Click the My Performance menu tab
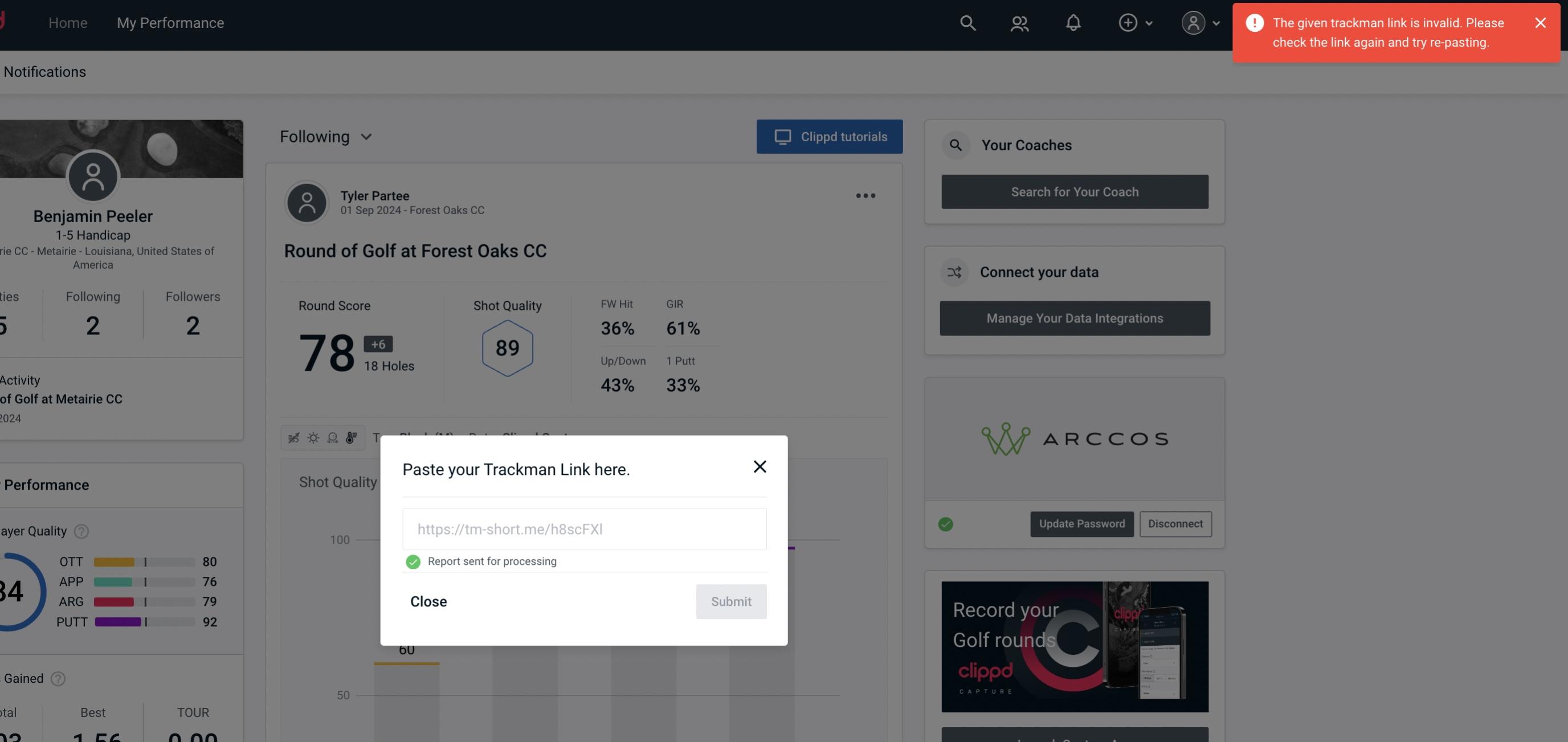1568x742 pixels. 170,21
